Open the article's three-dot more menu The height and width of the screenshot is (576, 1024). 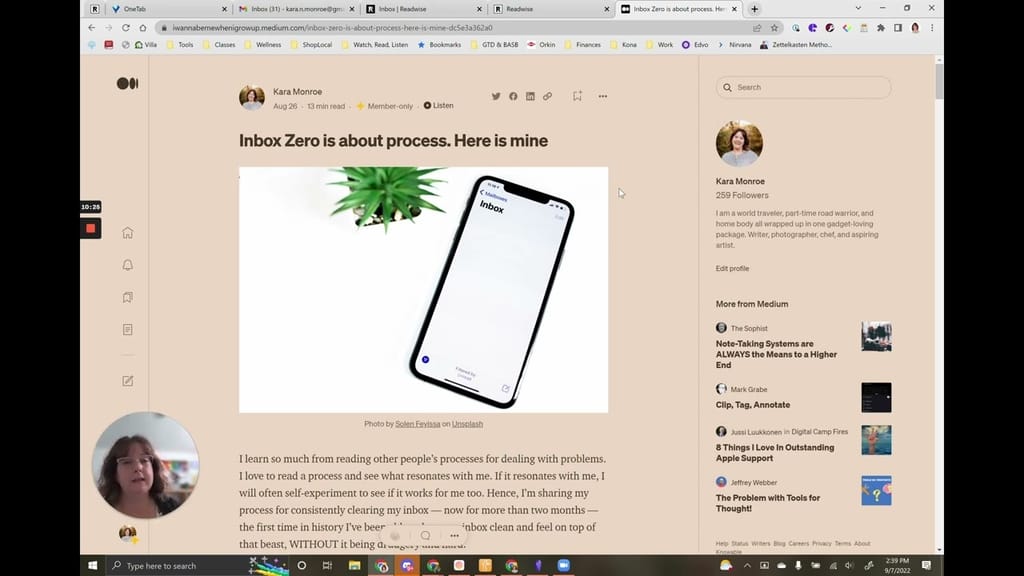tap(603, 96)
